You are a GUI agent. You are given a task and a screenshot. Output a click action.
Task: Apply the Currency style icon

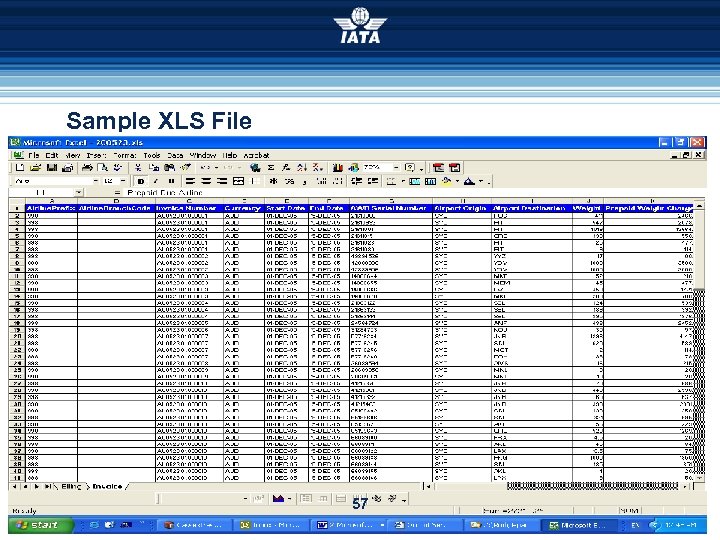[x=274, y=181]
